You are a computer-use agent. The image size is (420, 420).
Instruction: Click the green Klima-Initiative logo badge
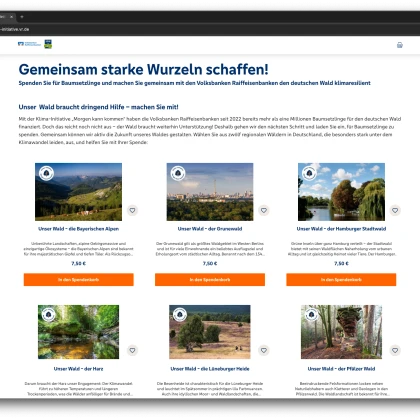(x=48, y=44)
